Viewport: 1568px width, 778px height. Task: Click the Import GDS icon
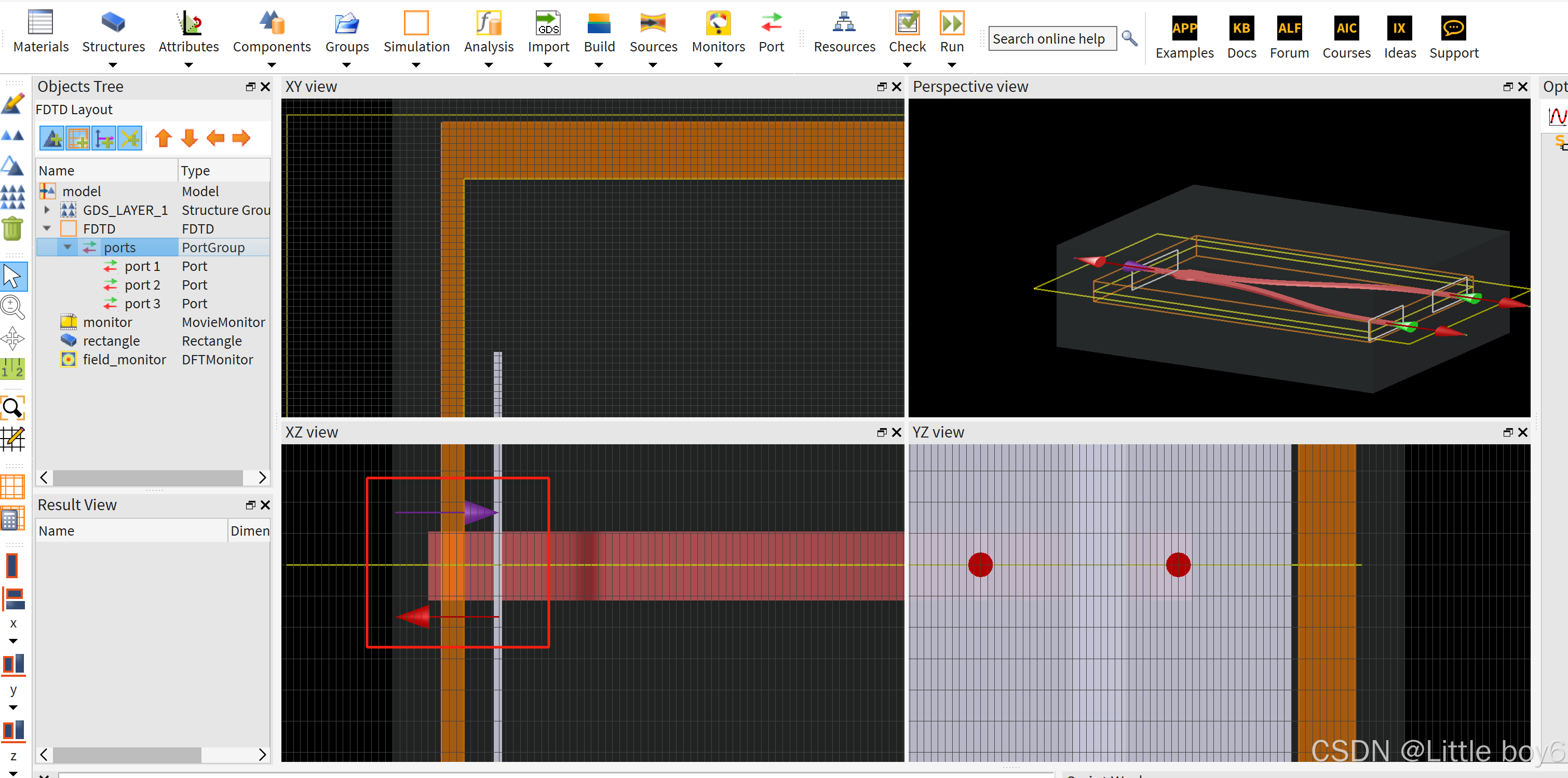[x=548, y=23]
